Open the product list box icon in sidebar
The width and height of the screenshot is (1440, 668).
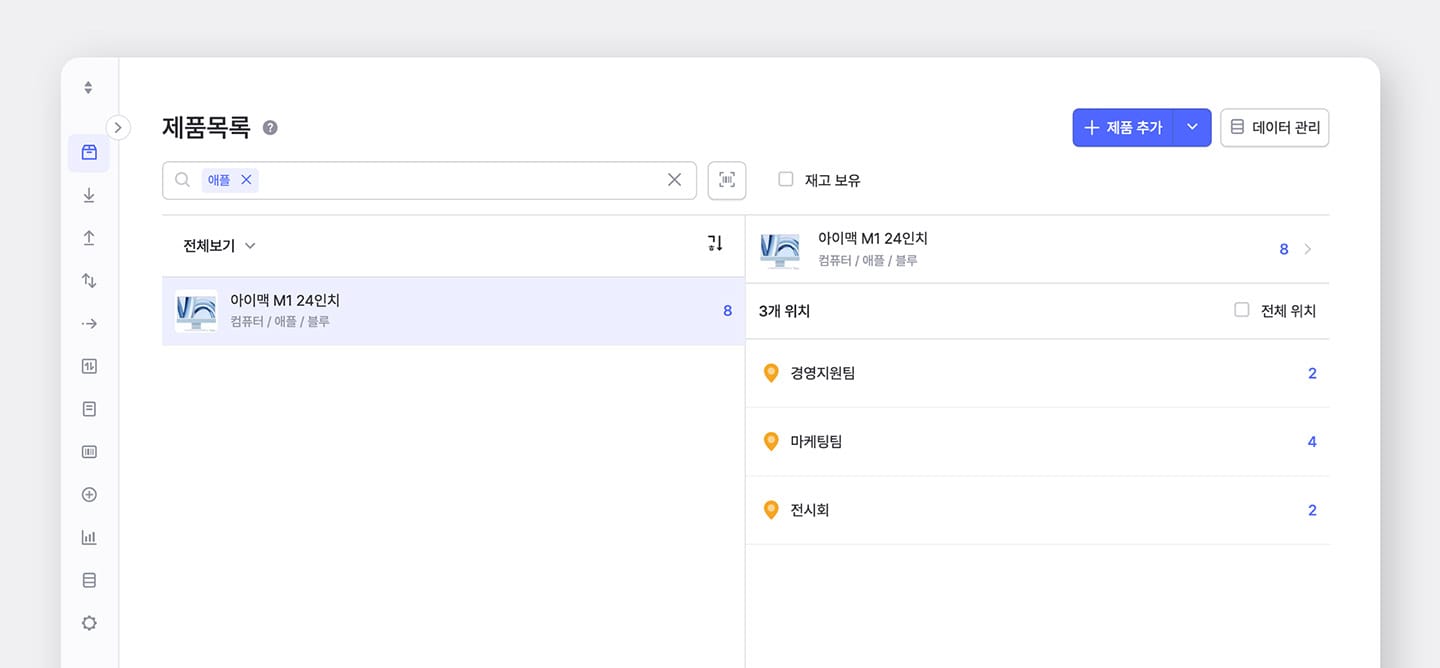(x=89, y=153)
